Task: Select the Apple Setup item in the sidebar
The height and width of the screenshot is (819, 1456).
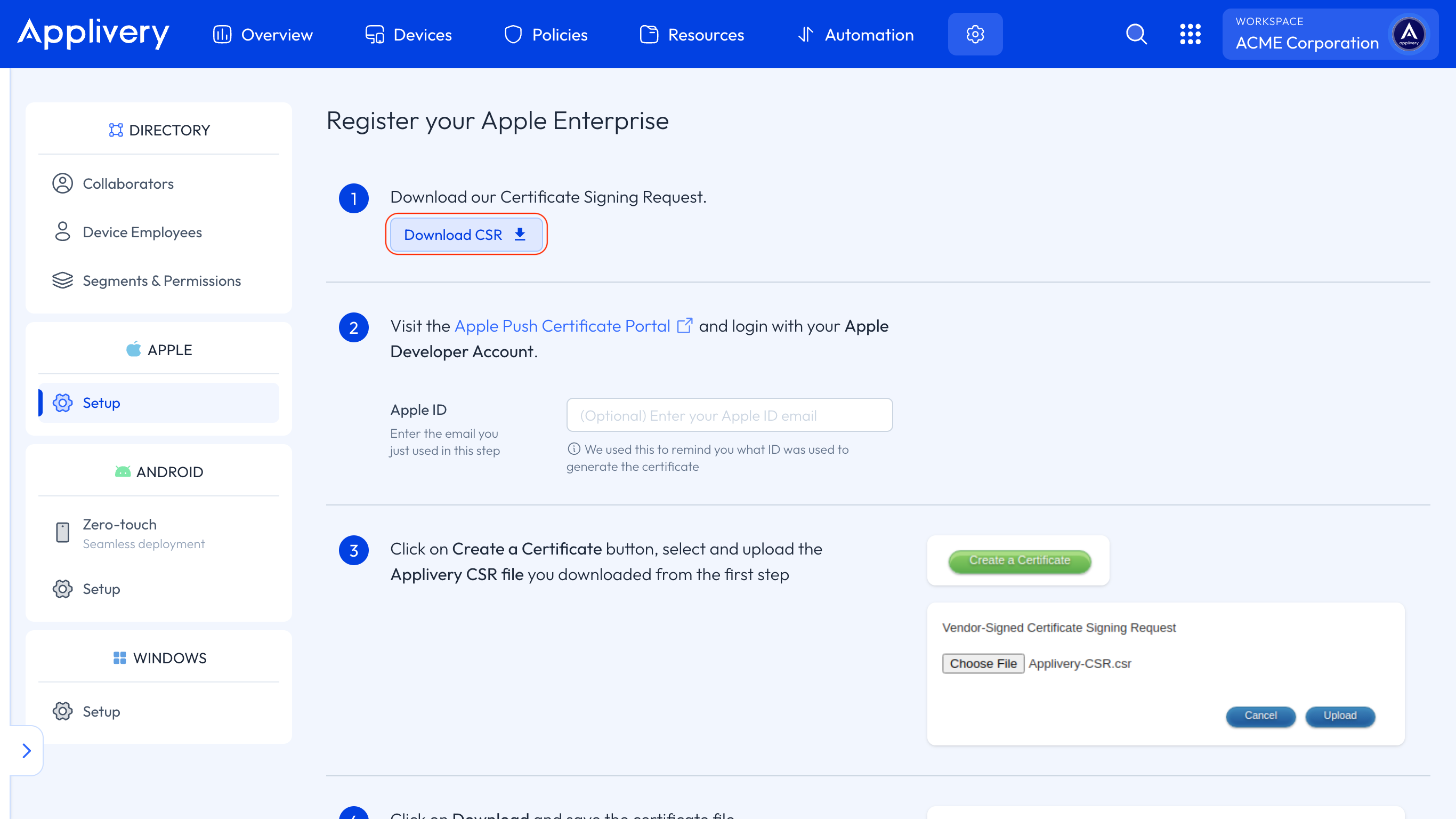Action: click(x=102, y=403)
